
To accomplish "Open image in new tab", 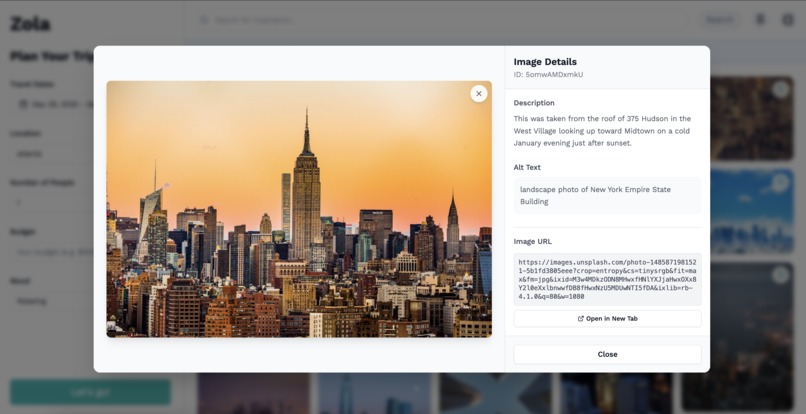I will [x=607, y=318].
